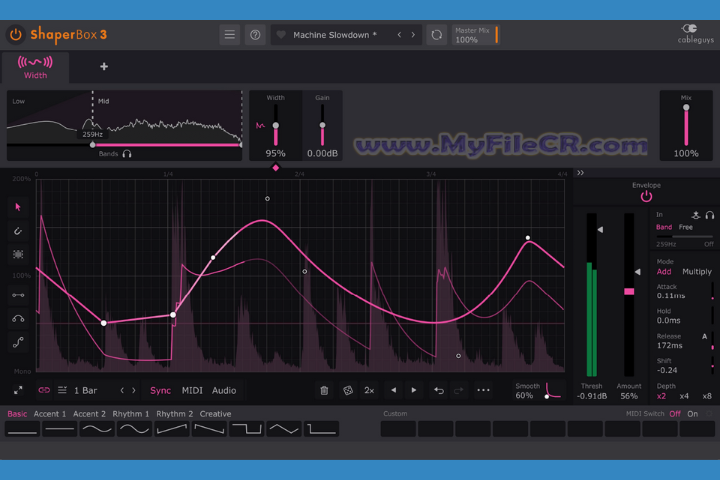Click the 259Hz band split handle
720x480 pixels.
coord(93,145)
